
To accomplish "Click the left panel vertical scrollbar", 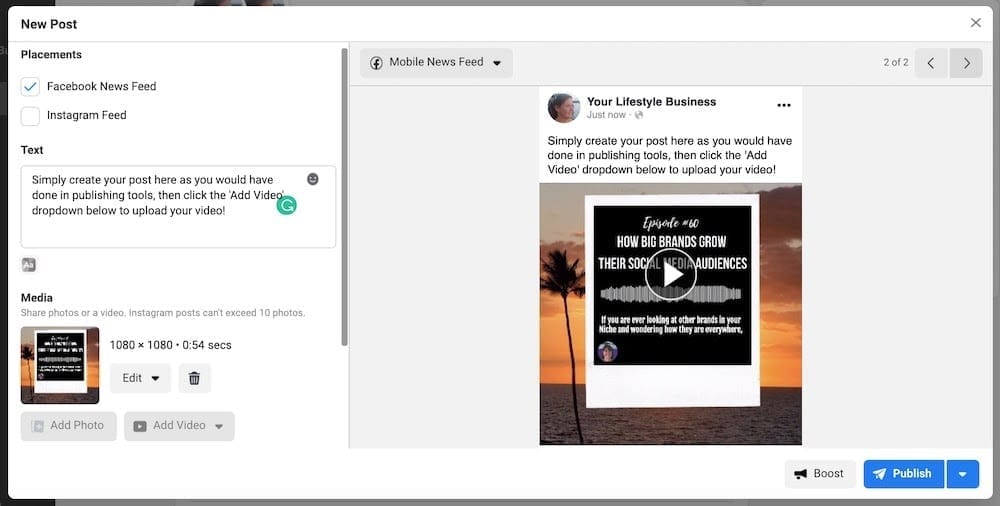I will tap(344, 197).
